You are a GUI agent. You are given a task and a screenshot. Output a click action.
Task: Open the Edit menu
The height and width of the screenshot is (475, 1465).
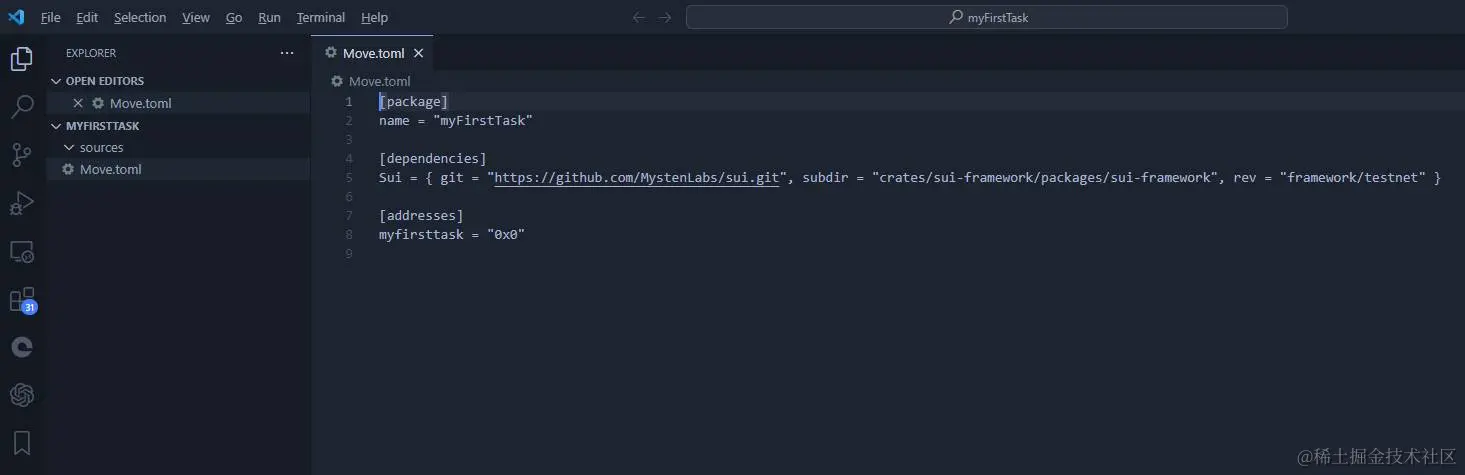coord(87,17)
